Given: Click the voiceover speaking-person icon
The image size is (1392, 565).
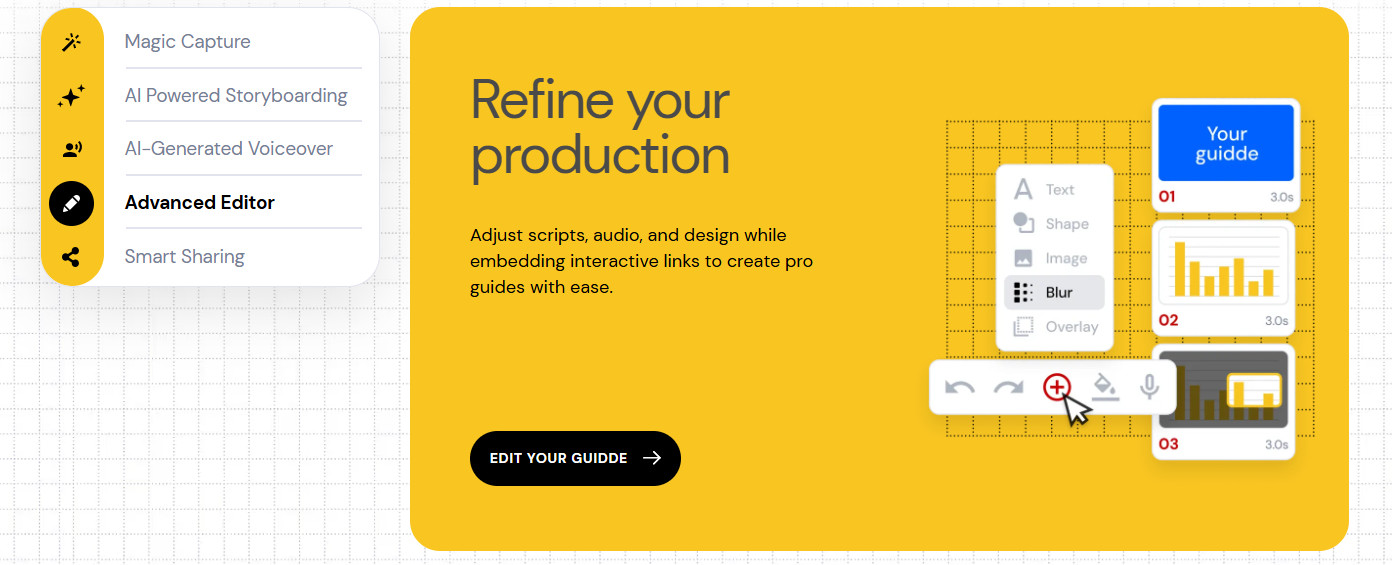Looking at the screenshot, I should pyautogui.click(x=71, y=150).
